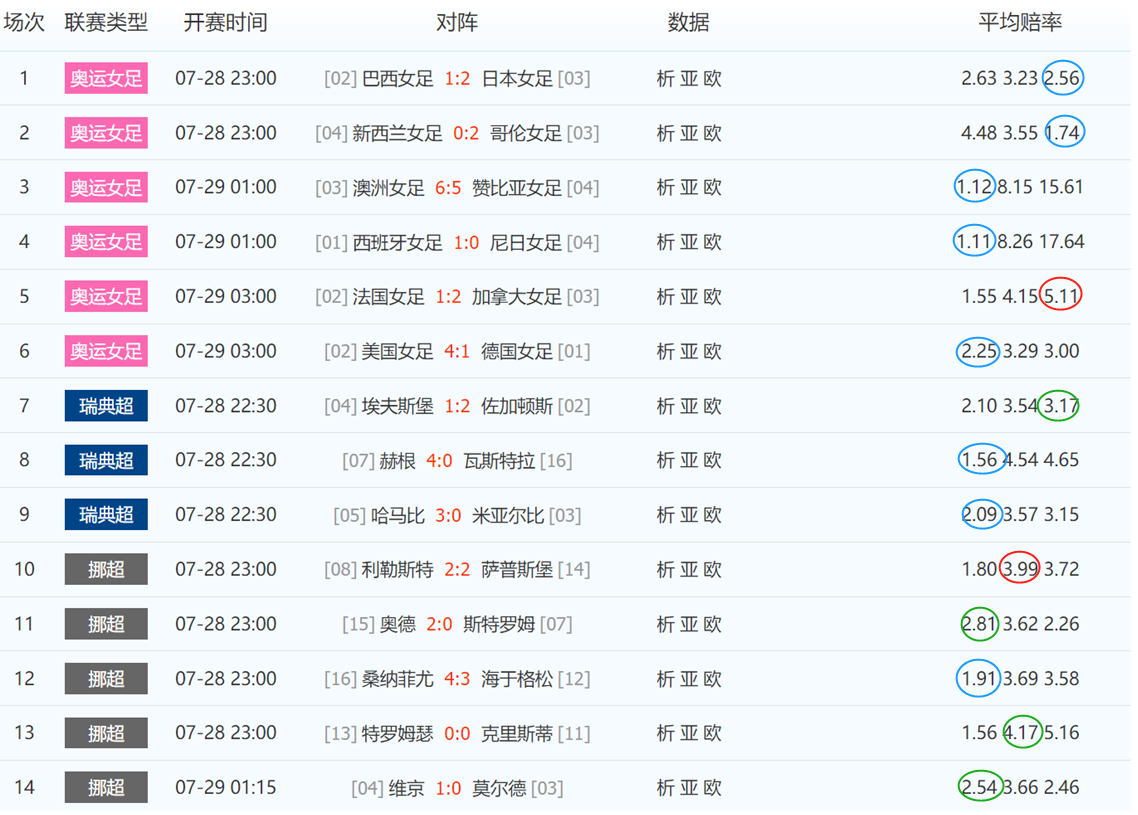
Task: Select team 莫尔德
Action: click(x=499, y=787)
